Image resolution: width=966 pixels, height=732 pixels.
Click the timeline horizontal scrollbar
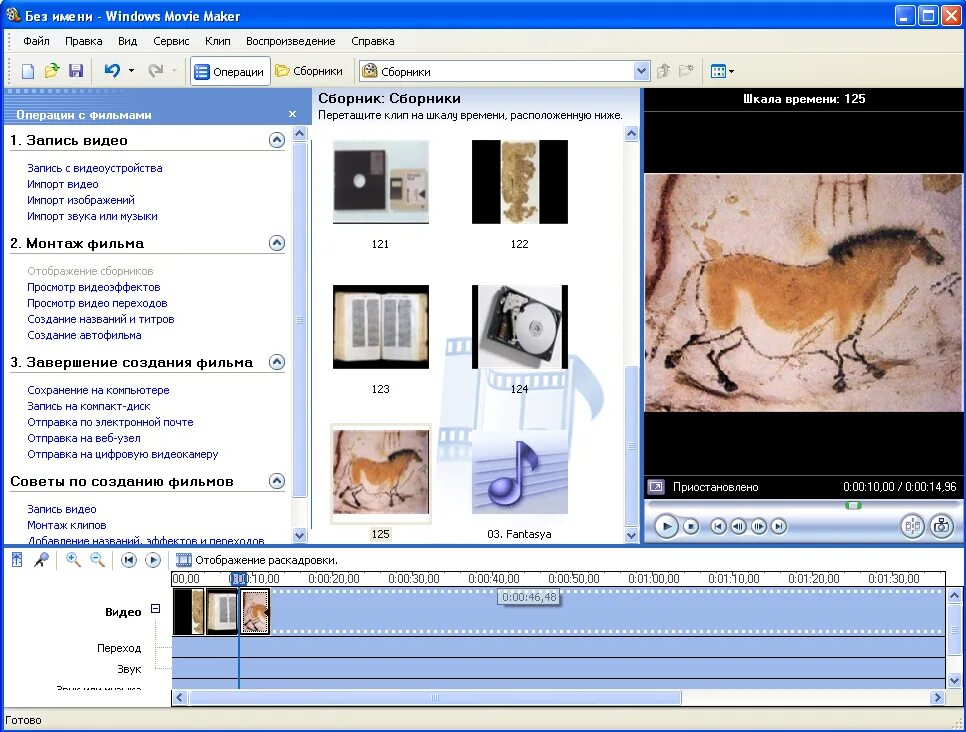pos(435,697)
